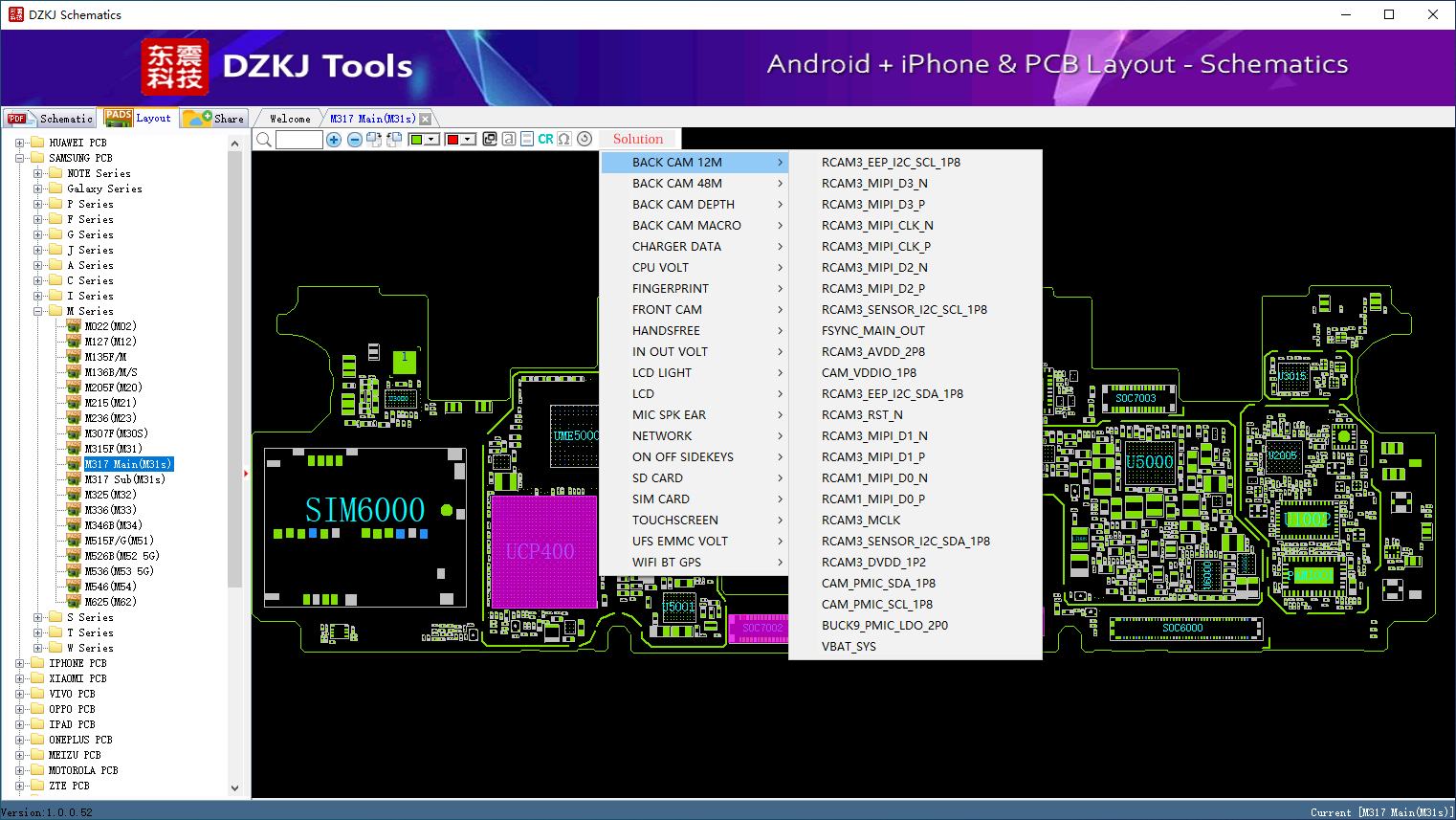Select RCAM3_MCLK from the submenu

click(x=916, y=521)
